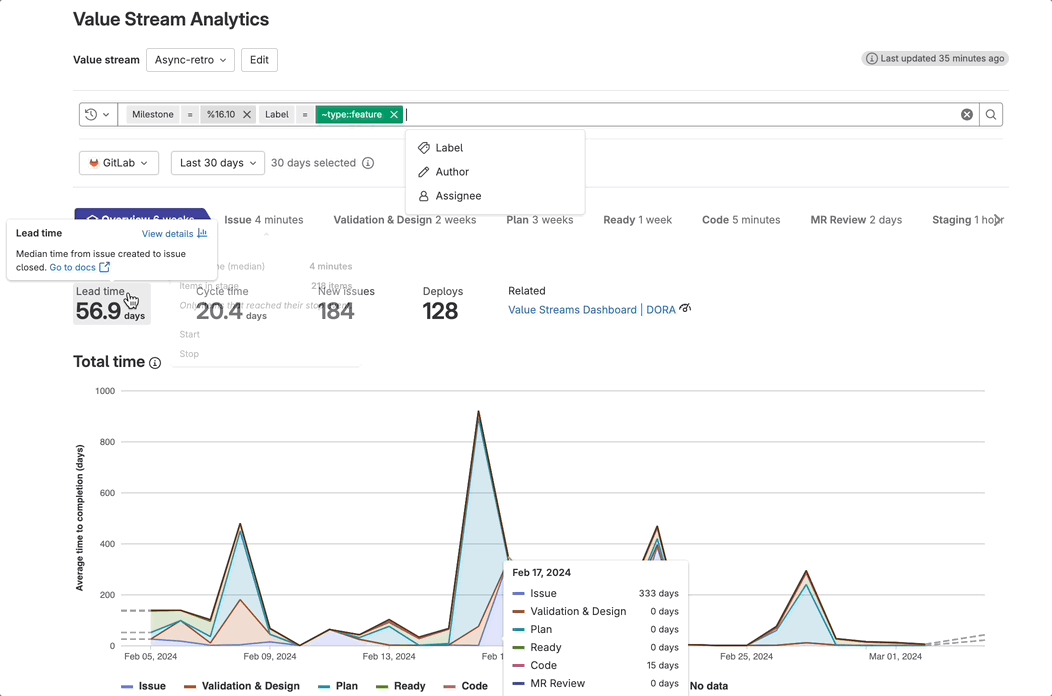Remove the %16.10 milestone filter token

tap(247, 114)
